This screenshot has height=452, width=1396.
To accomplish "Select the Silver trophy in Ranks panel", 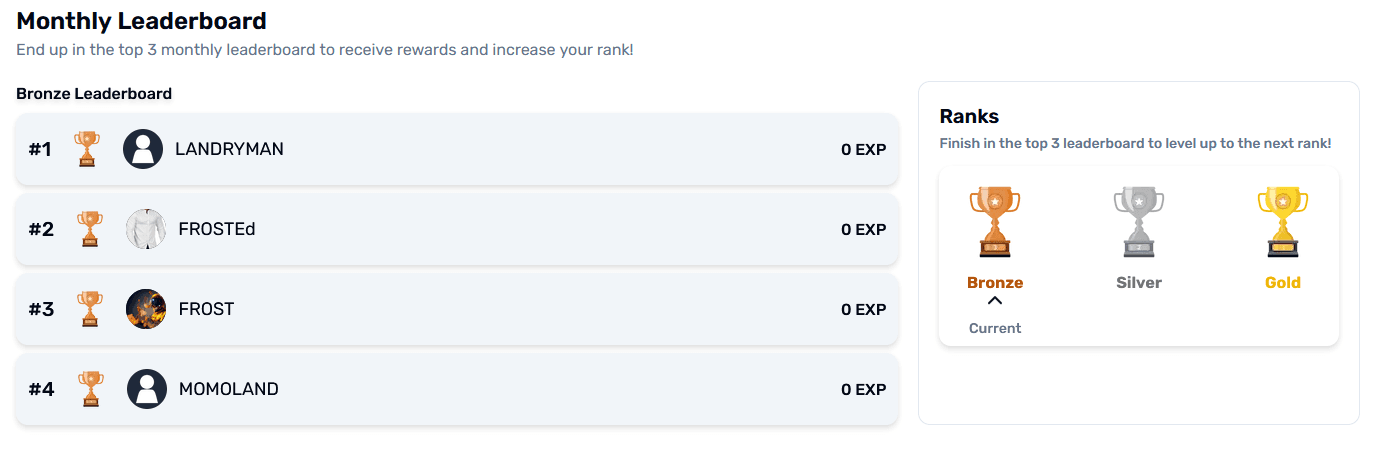I will pos(1139,222).
